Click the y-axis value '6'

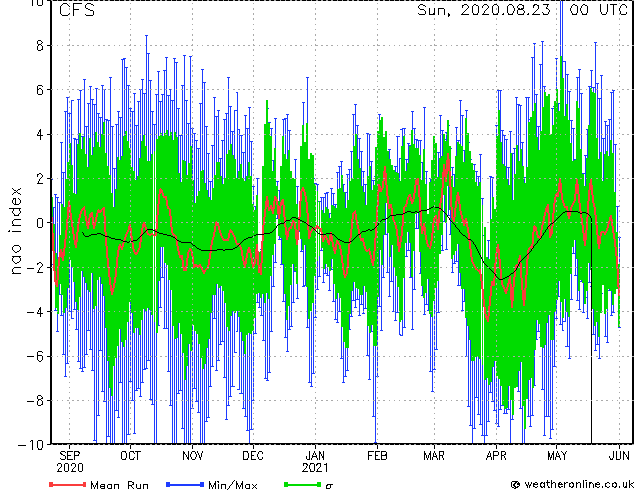tap(40, 90)
